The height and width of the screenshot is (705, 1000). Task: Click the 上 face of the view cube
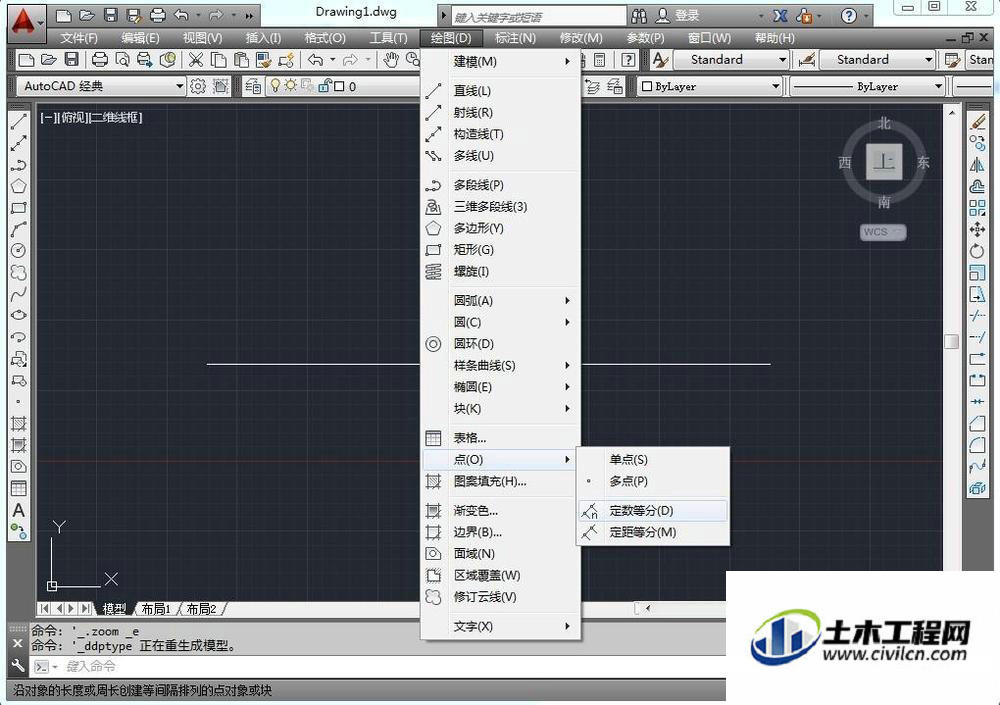(884, 161)
